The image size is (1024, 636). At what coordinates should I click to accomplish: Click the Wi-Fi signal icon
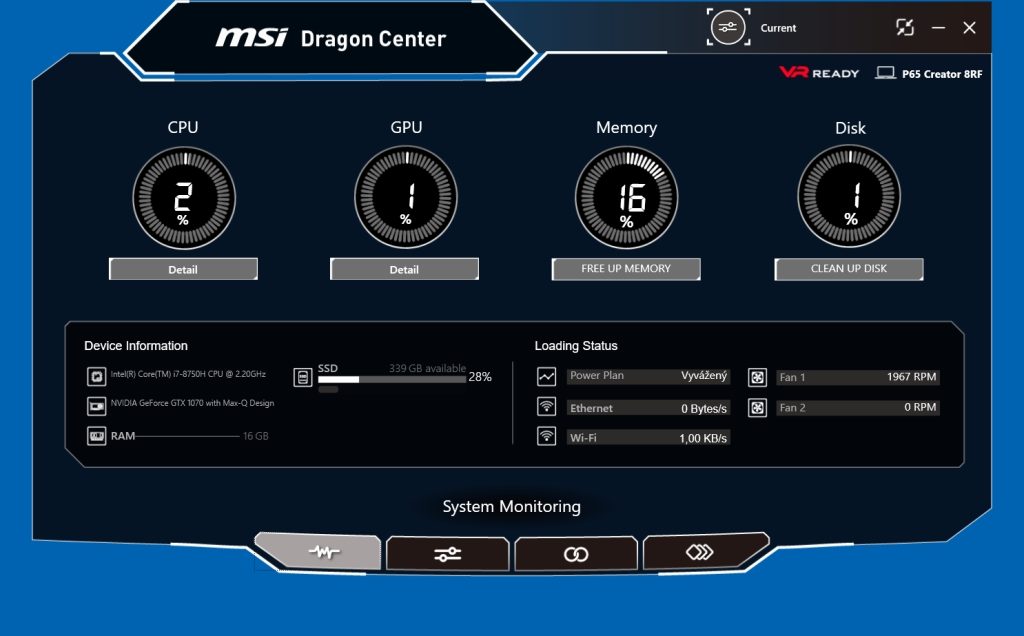click(x=546, y=436)
